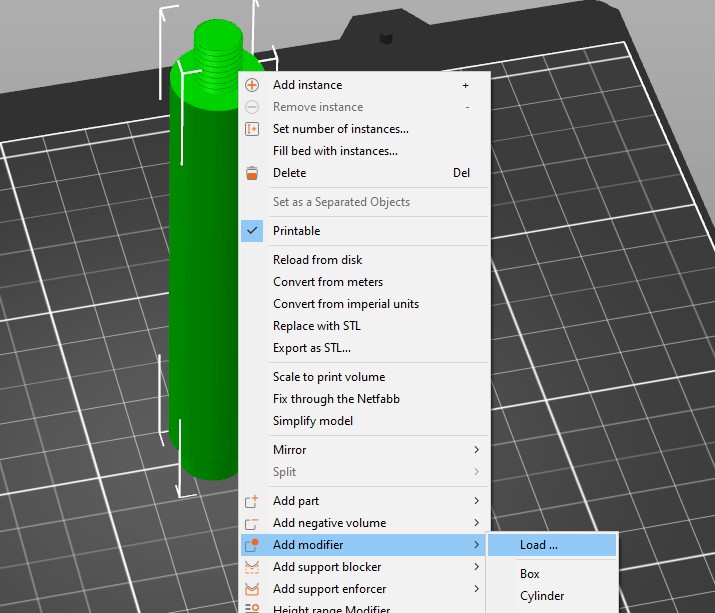Select Export as STL...
Viewport: 715px width, 613px height.
coord(311,348)
